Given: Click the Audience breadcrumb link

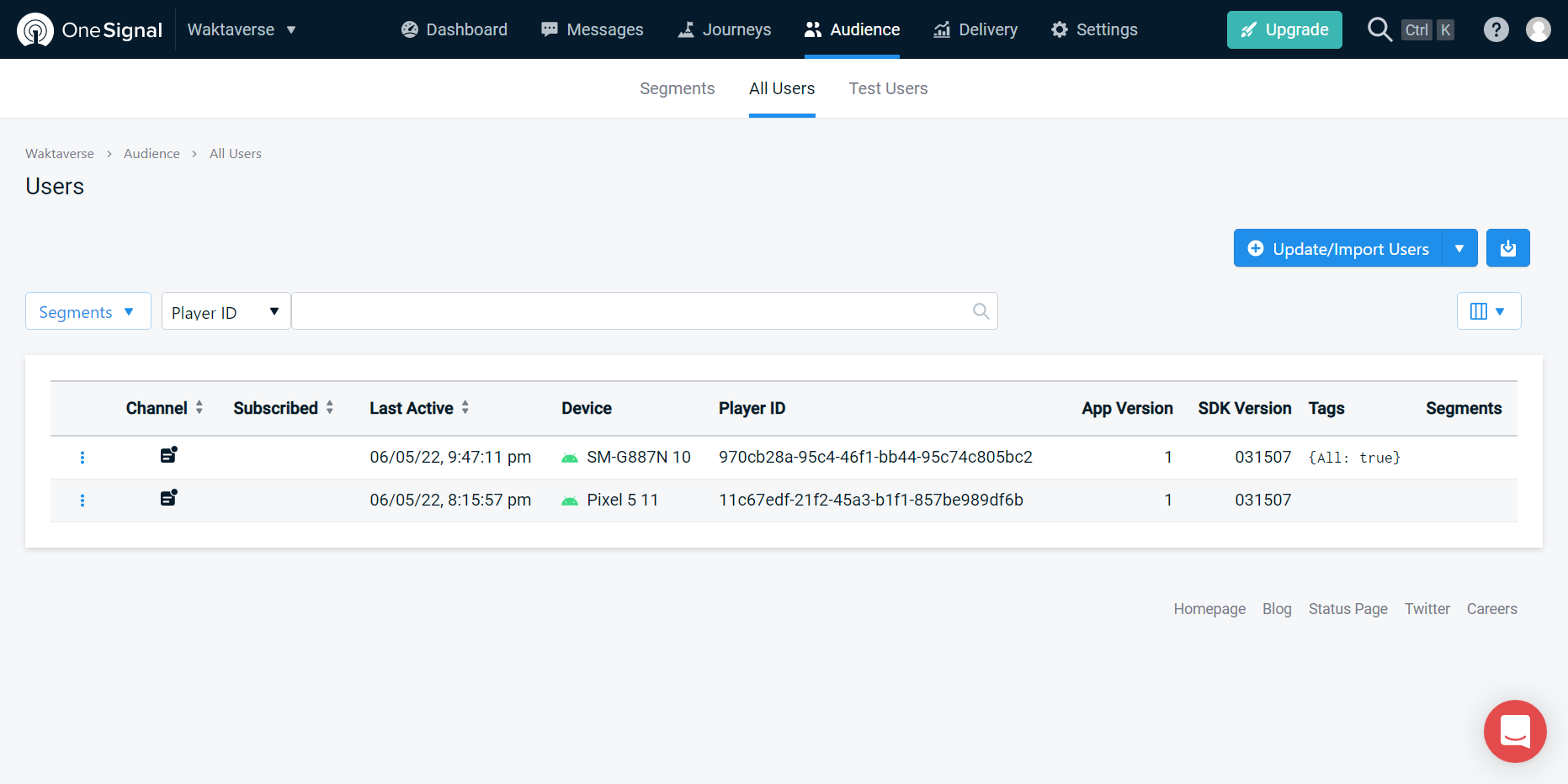Looking at the screenshot, I should tap(151, 153).
